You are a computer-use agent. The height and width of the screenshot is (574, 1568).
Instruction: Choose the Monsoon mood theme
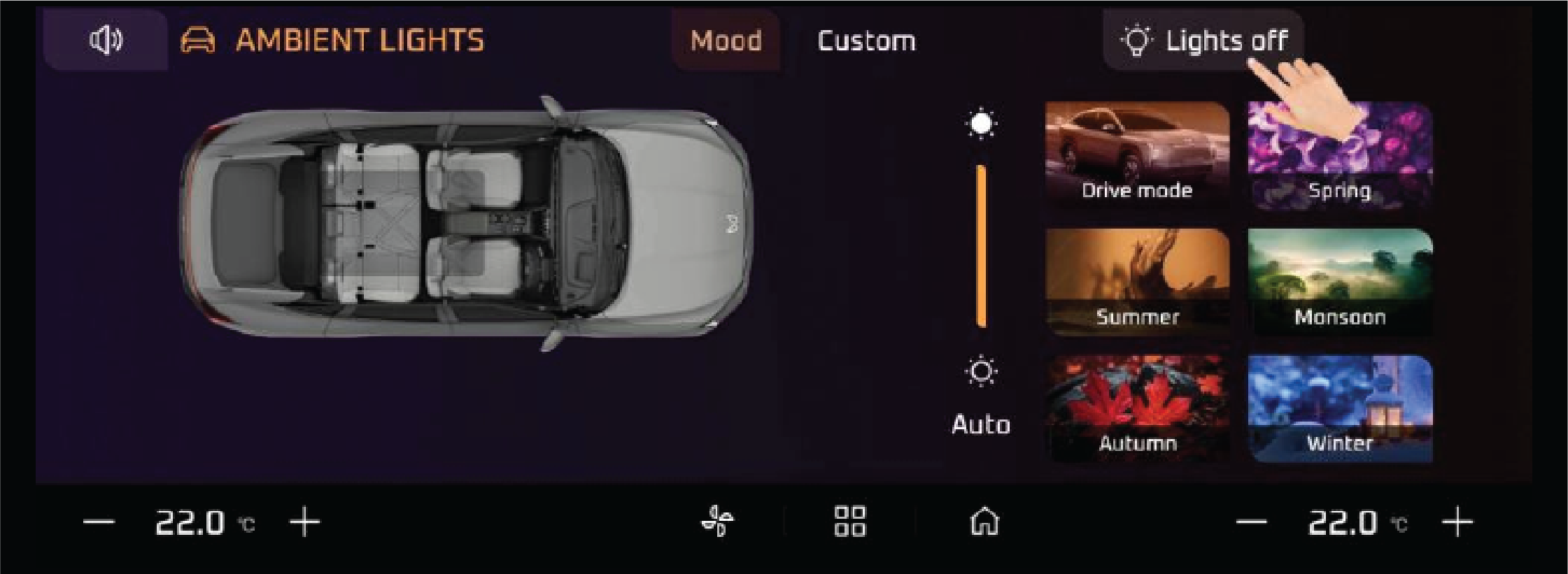[x=1340, y=282]
